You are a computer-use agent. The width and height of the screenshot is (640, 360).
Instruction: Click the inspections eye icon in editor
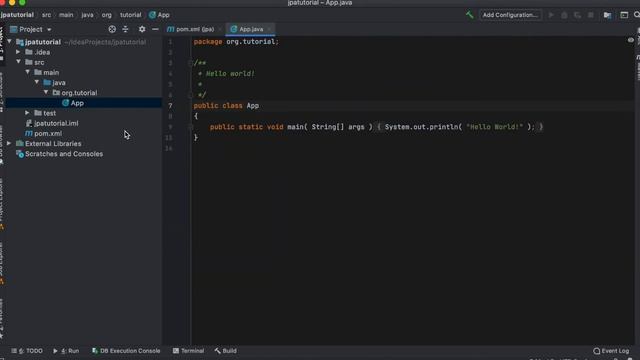pyautogui.click(x=631, y=40)
